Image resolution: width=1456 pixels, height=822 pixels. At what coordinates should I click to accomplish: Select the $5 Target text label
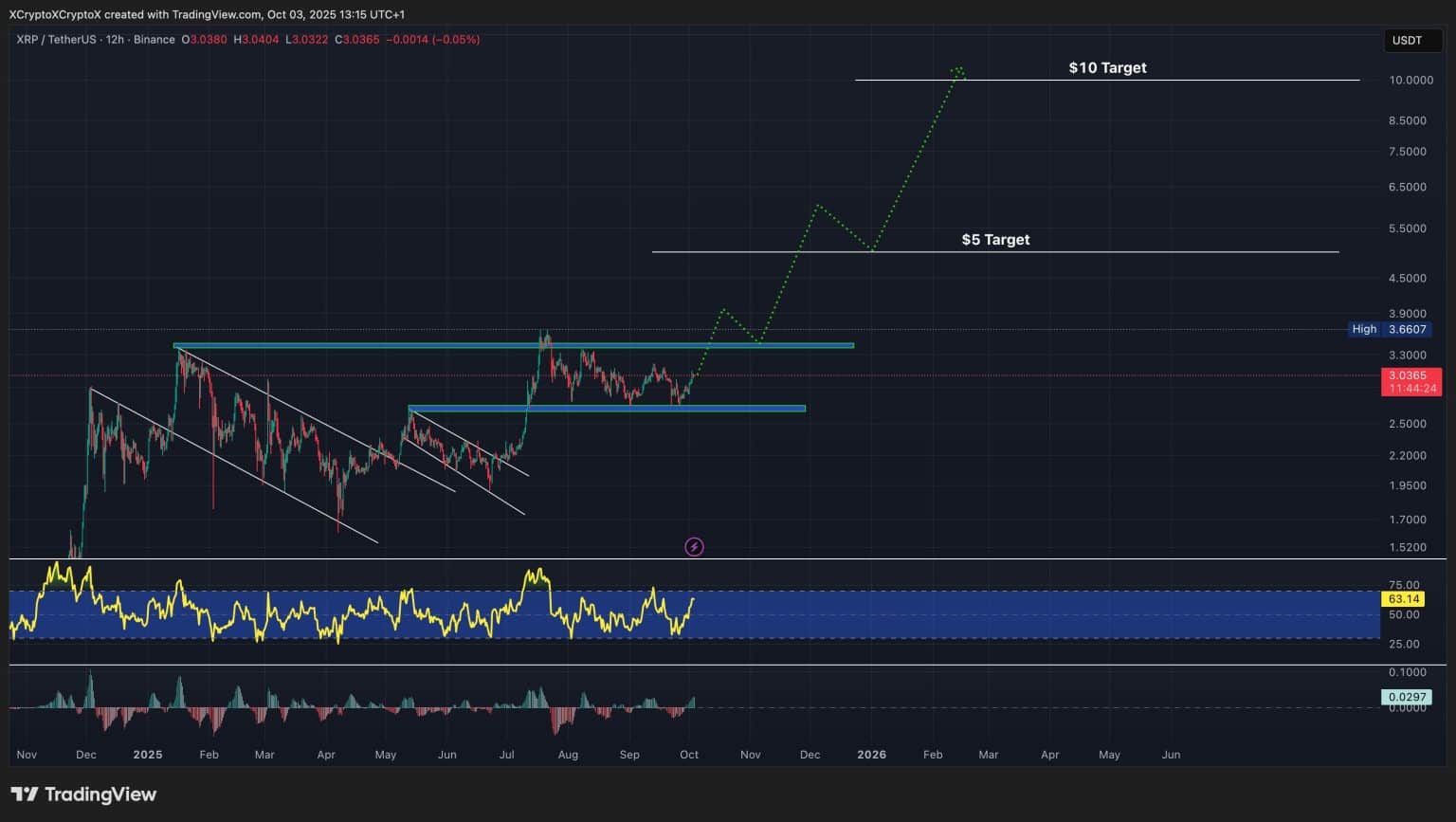pos(995,240)
